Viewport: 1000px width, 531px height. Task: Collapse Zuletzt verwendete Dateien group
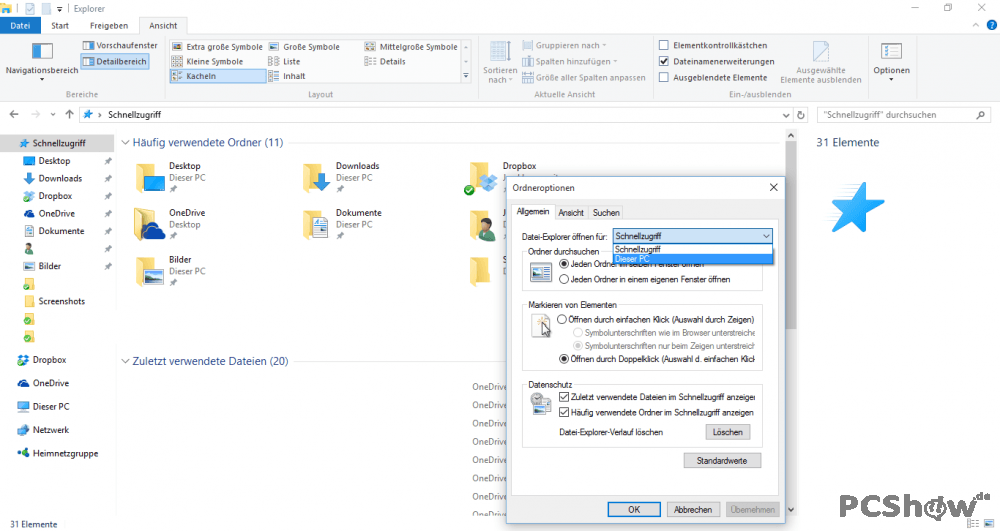[x=126, y=361]
